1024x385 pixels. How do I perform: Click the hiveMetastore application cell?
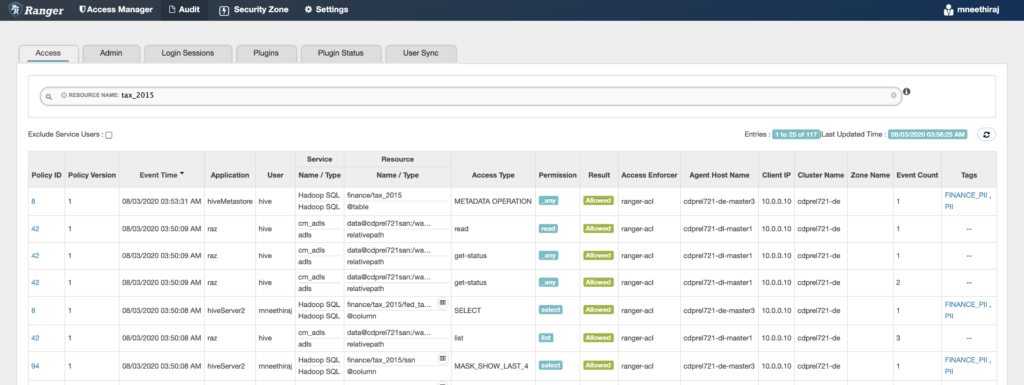230,202
